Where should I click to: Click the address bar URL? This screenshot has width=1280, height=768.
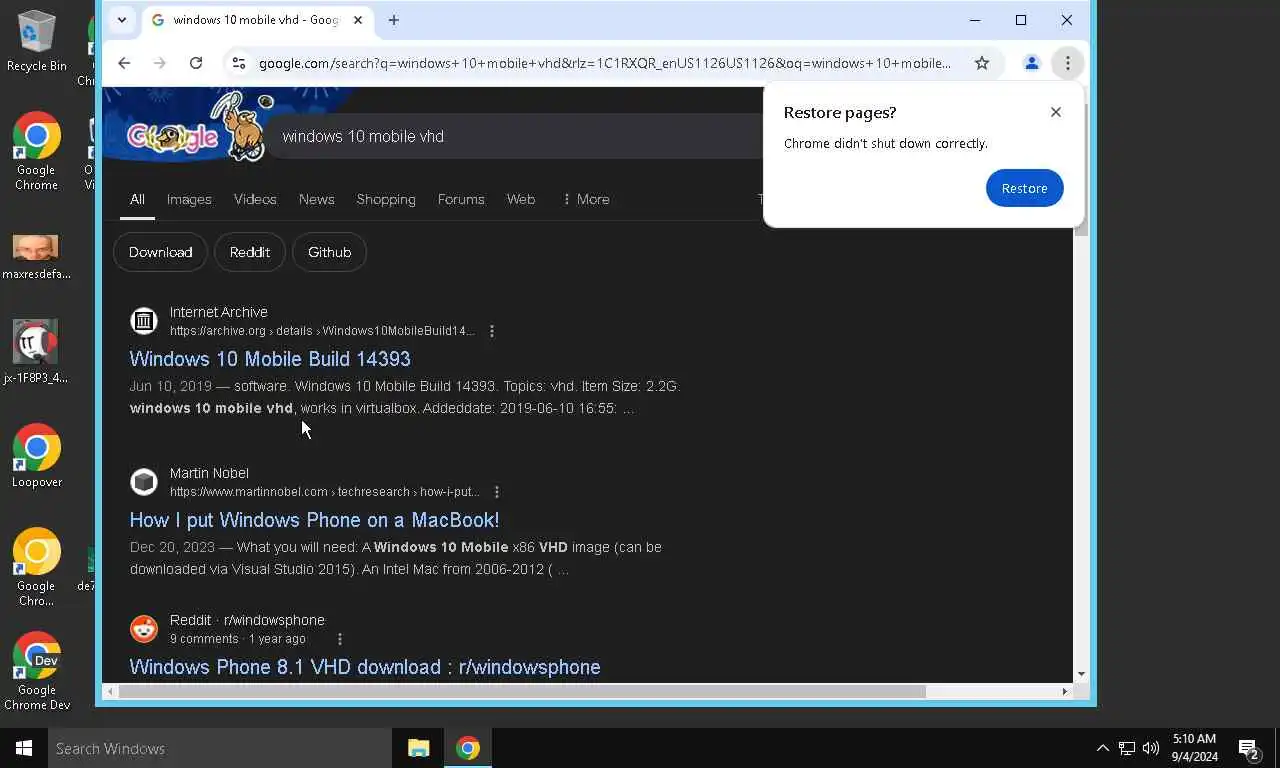coord(604,63)
